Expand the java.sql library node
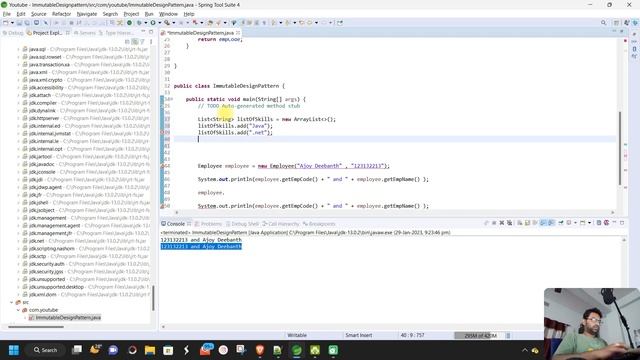Image resolution: width=640 pixels, height=360 pixels. (x=18, y=49)
